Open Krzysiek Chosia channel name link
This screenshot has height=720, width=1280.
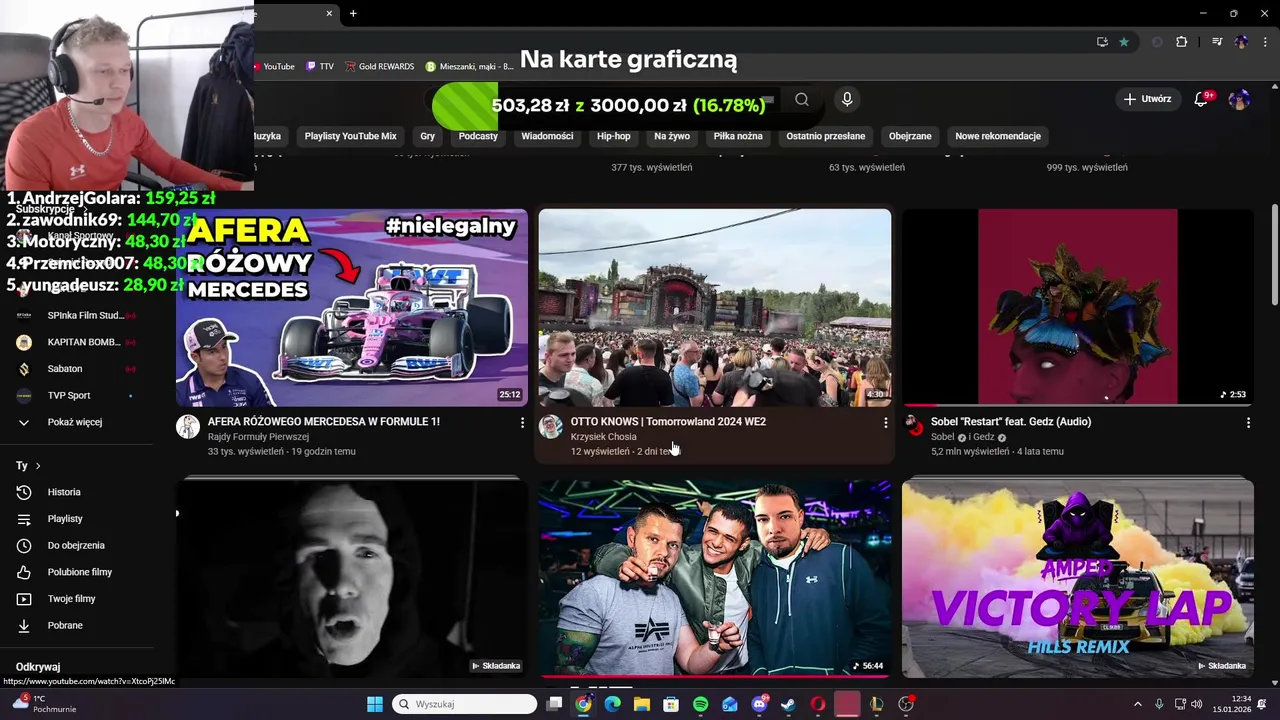click(603, 437)
